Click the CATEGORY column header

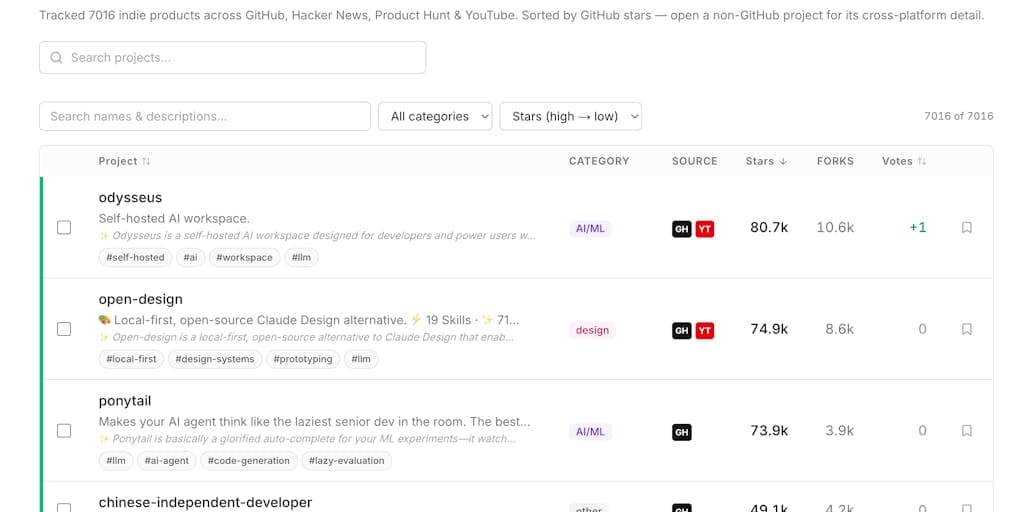pos(599,161)
